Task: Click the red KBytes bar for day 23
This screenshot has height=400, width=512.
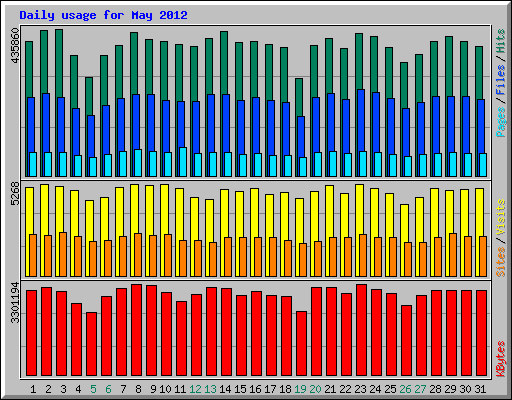Action: click(361, 330)
